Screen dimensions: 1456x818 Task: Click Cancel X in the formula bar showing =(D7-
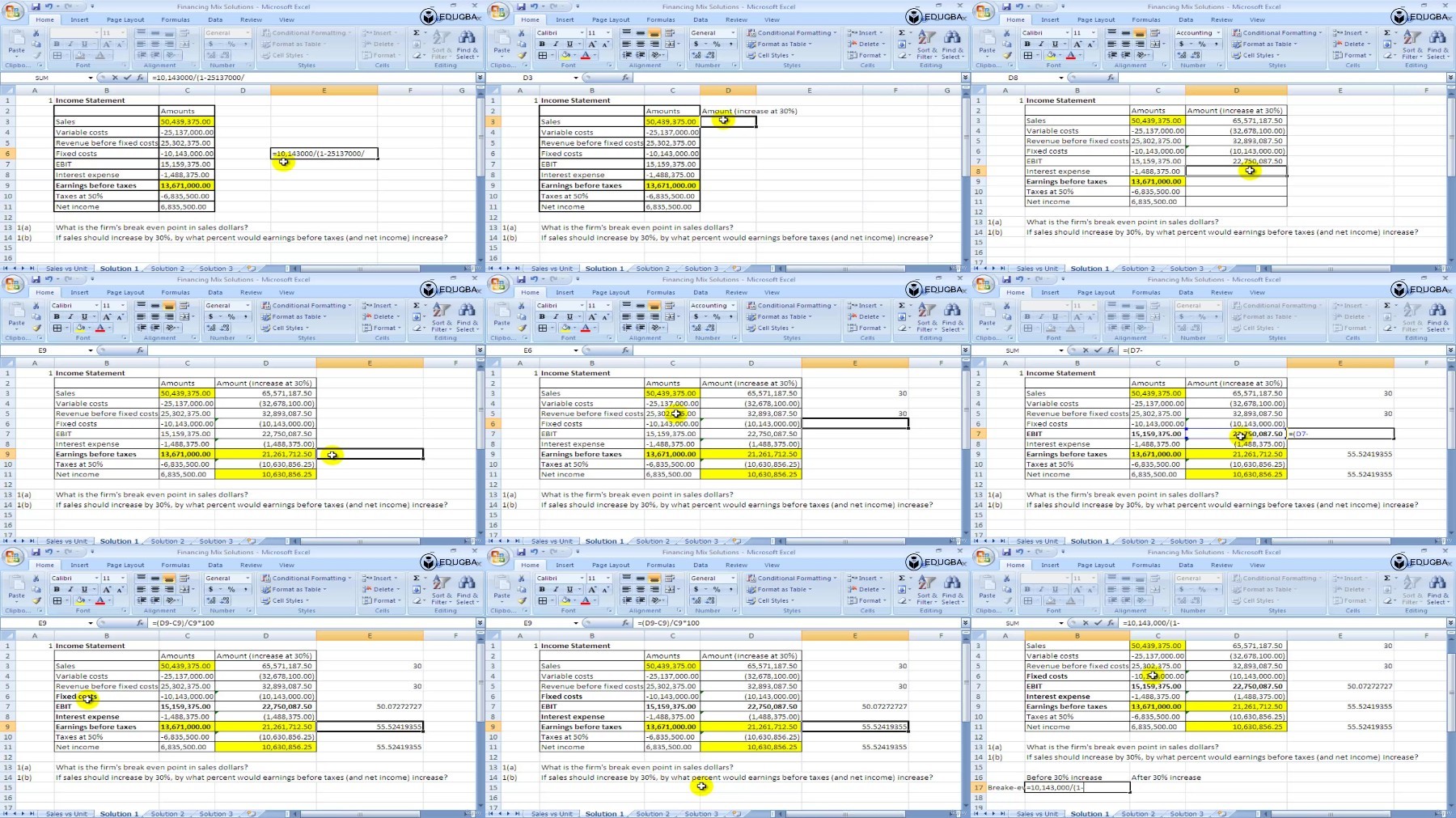pyautogui.click(x=1086, y=350)
